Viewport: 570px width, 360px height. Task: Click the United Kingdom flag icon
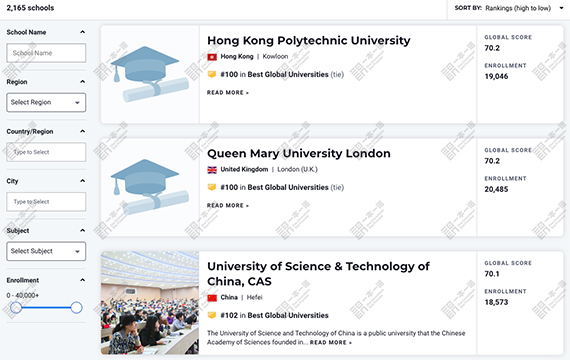point(212,170)
